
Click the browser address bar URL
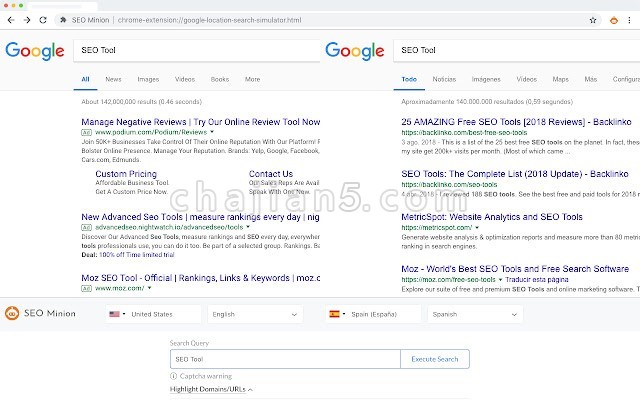point(209,20)
